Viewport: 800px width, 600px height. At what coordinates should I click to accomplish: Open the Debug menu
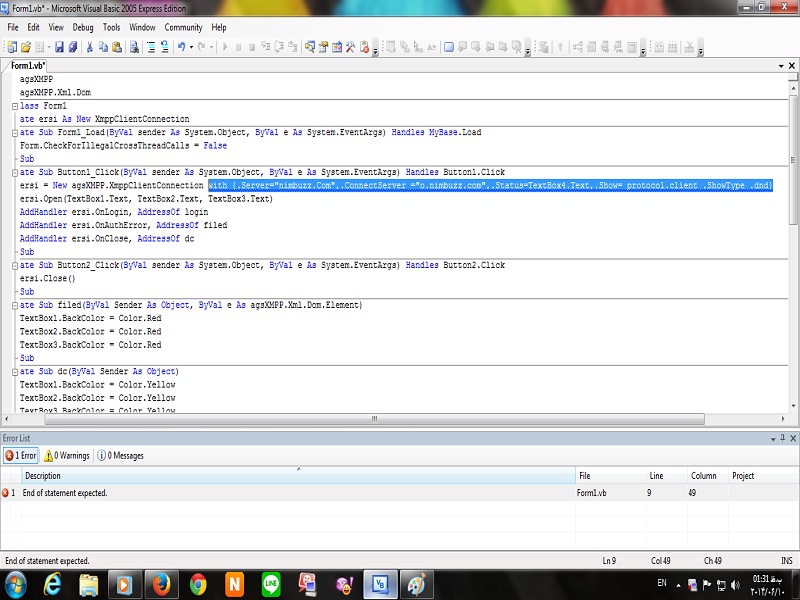coord(83,28)
